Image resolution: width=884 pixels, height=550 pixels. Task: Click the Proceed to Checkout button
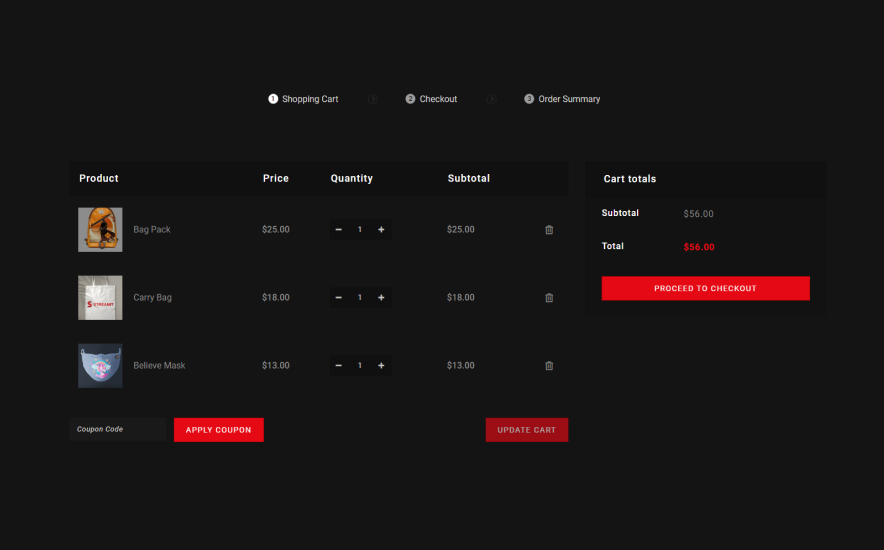click(705, 288)
